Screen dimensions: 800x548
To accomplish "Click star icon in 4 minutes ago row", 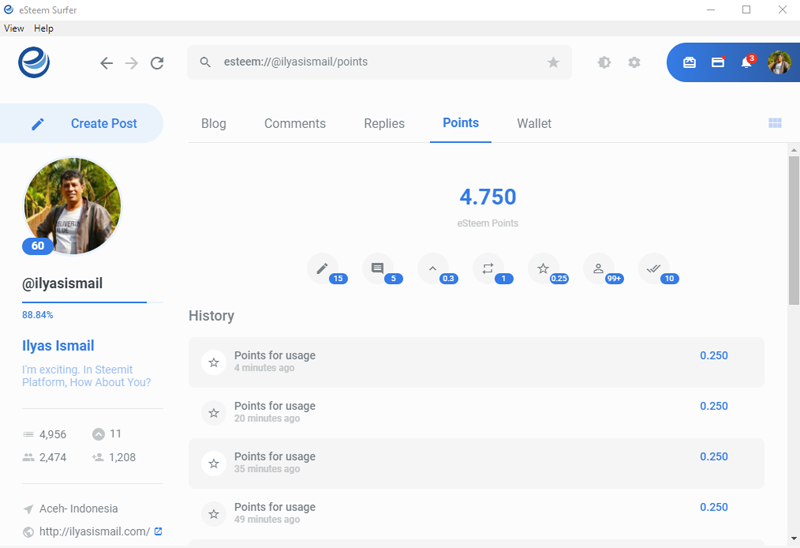I will [x=214, y=362].
